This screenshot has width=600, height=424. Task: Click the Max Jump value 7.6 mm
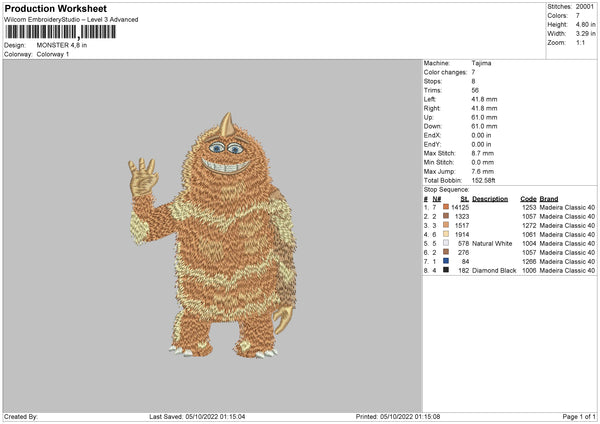[483, 171]
